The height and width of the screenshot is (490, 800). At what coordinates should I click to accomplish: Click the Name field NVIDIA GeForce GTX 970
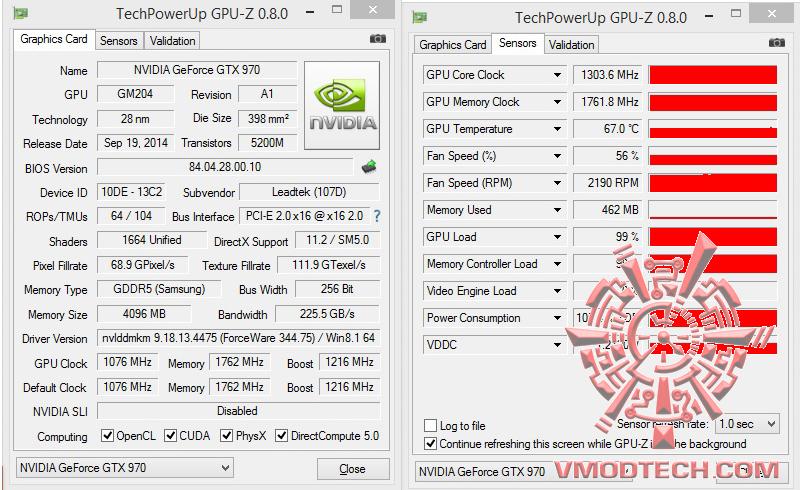pos(197,70)
